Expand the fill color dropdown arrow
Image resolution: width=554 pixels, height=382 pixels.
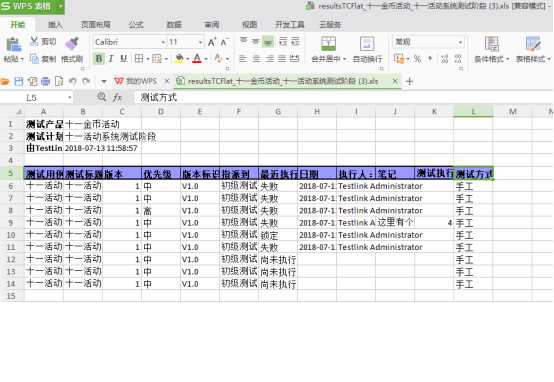(187, 59)
